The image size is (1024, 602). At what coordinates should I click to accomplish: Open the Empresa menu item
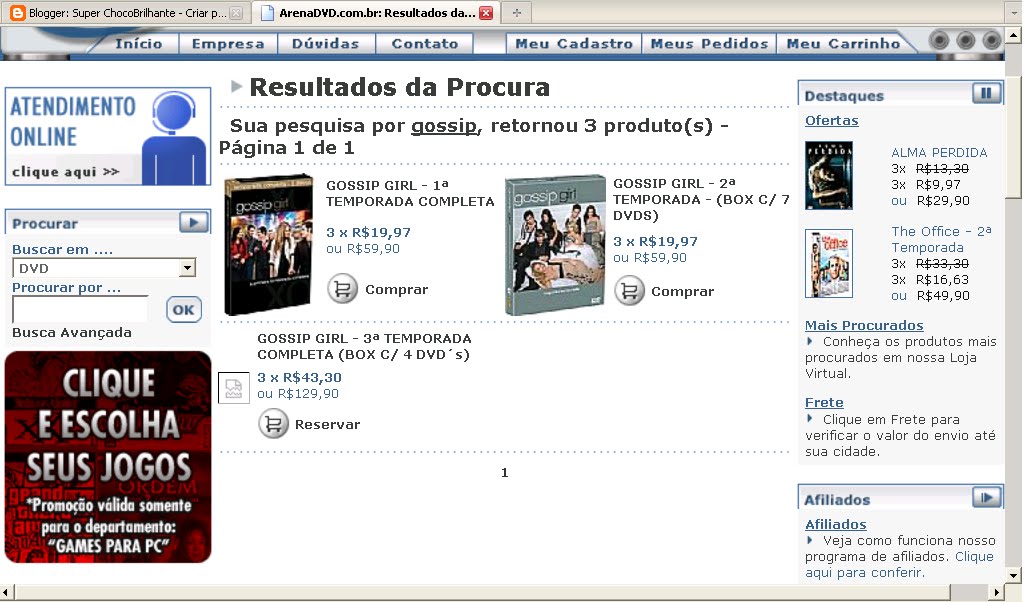click(x=228, y=43)
